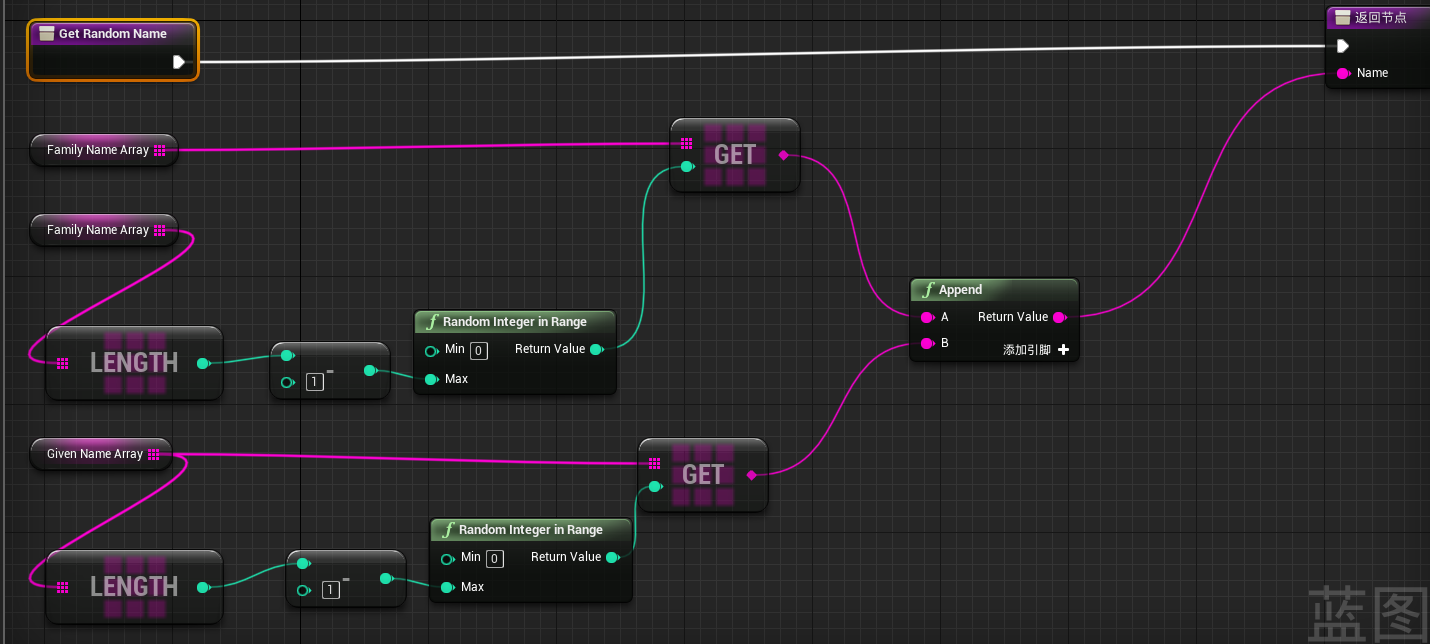The image size is (1430, 644).
Task: Click the purple grid icon on the 返回节点 header
Action: click(x=1345, y=17)
